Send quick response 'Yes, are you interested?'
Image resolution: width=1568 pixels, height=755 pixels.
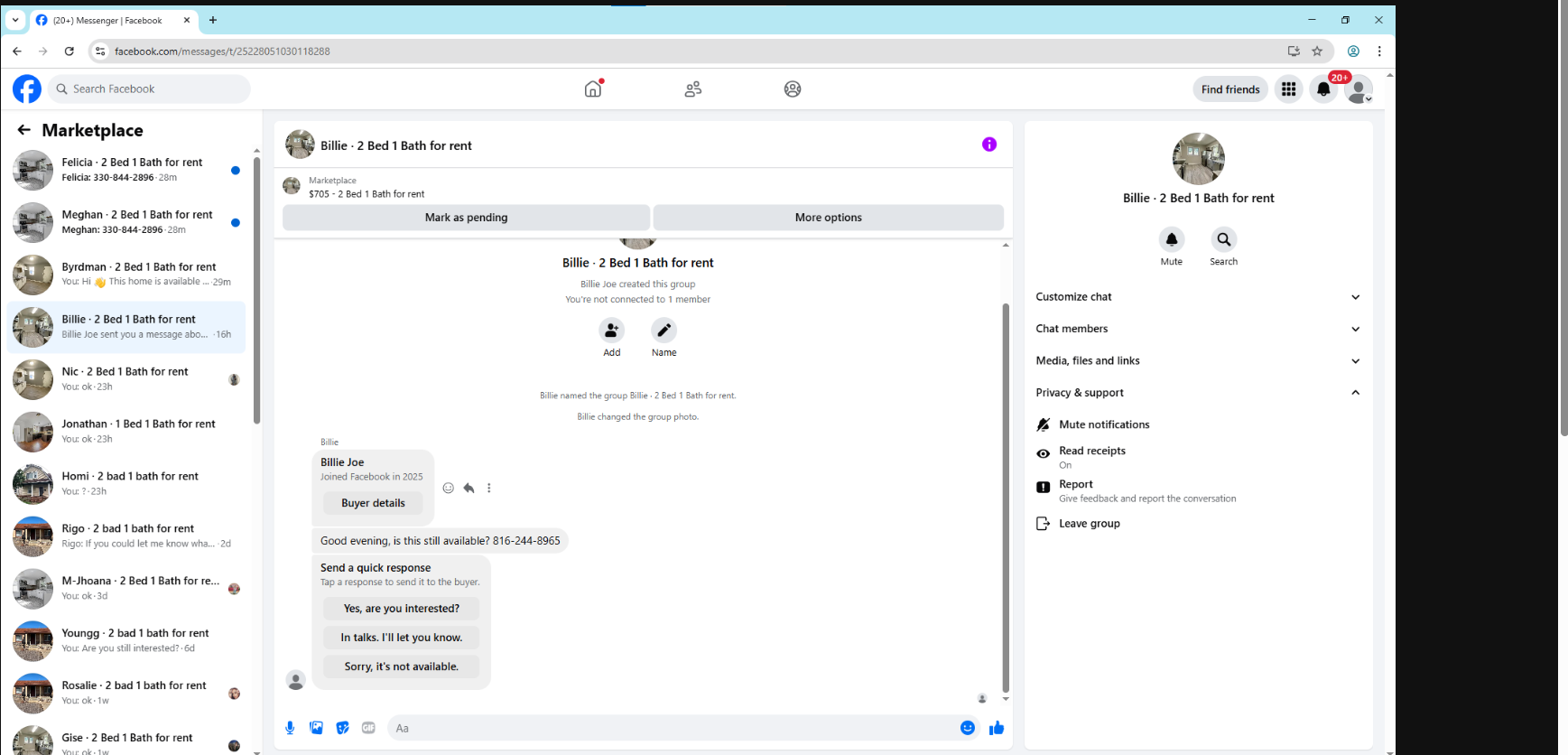click(x=402, y=609)
